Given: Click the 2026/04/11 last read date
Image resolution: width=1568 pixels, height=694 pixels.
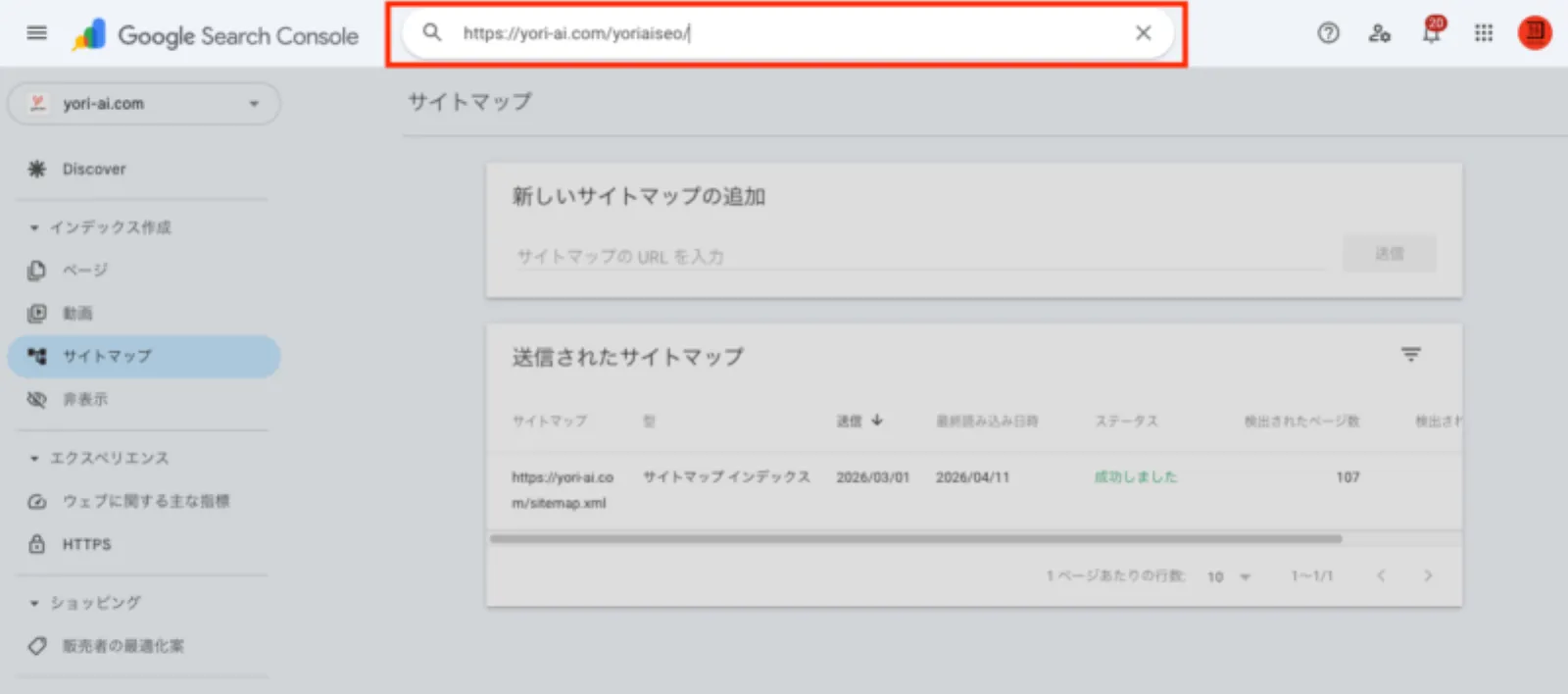Looking at the screenshot, I should pos(972,477).
